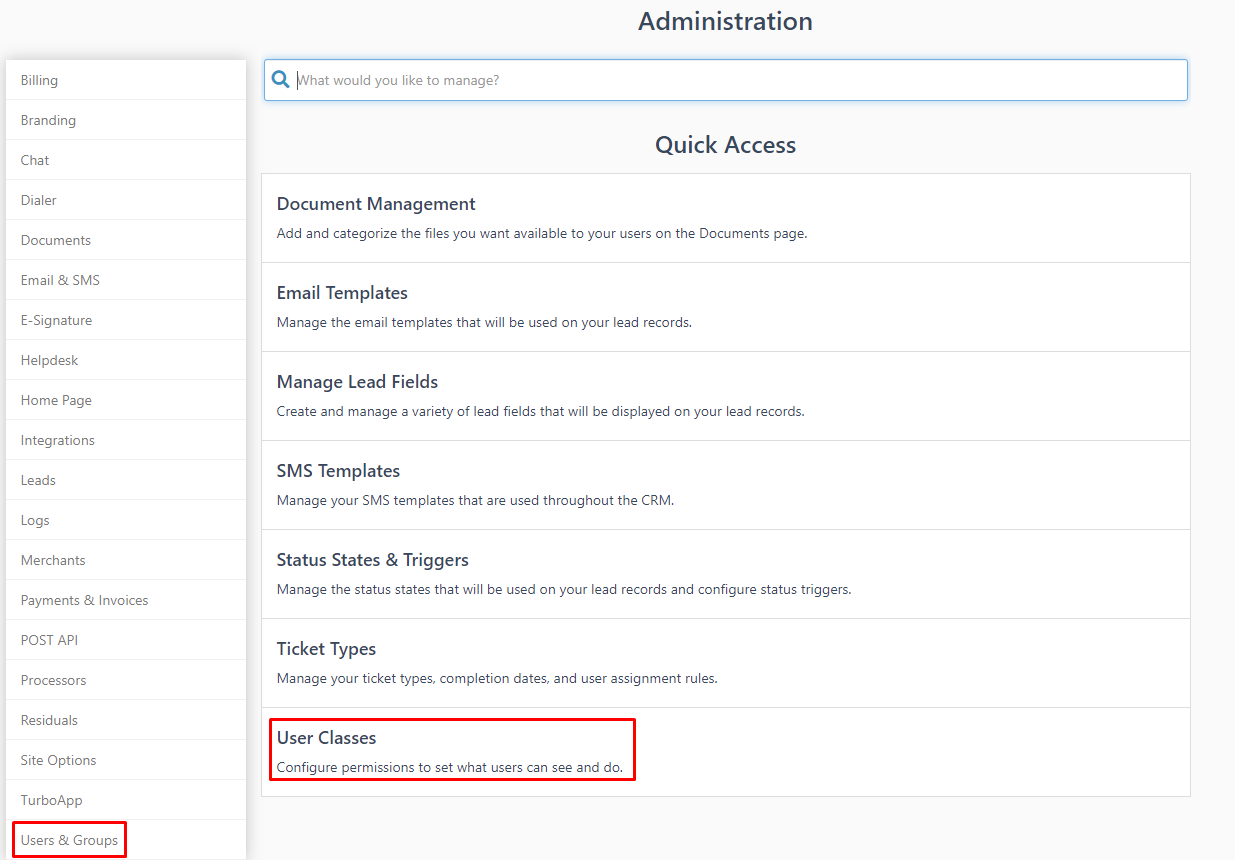Click the search magnifier icon
Screen dimensions: 1235x860
coord(281,80)
